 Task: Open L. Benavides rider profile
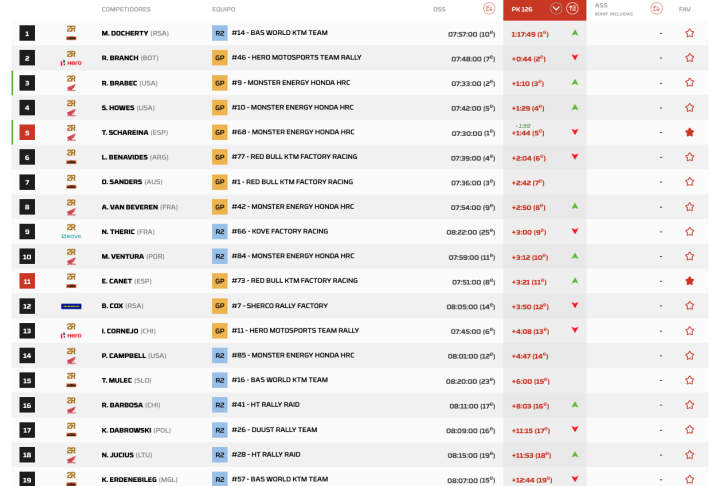[136, 157]
